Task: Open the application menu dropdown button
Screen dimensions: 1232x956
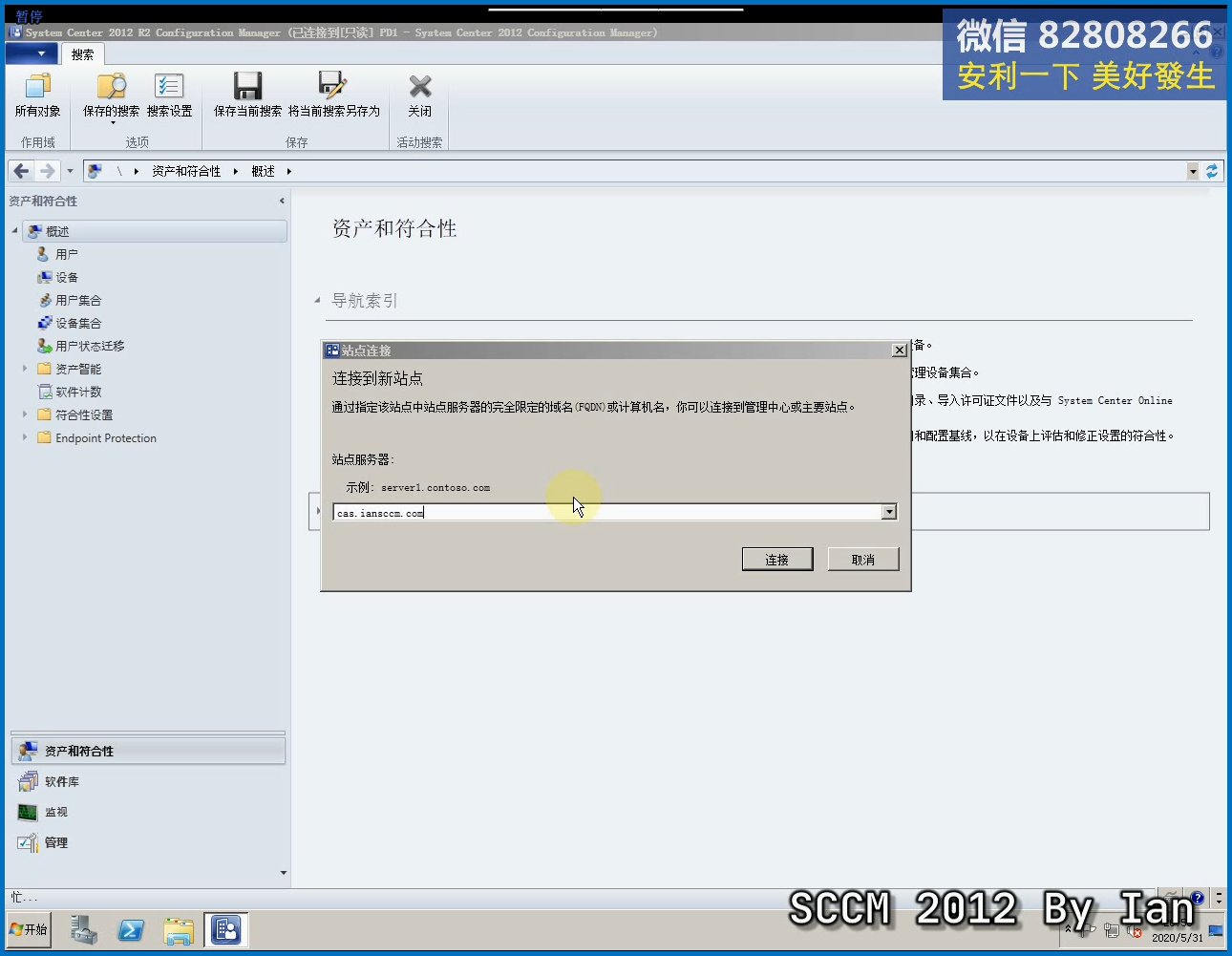Action: (x=32, y=53)
